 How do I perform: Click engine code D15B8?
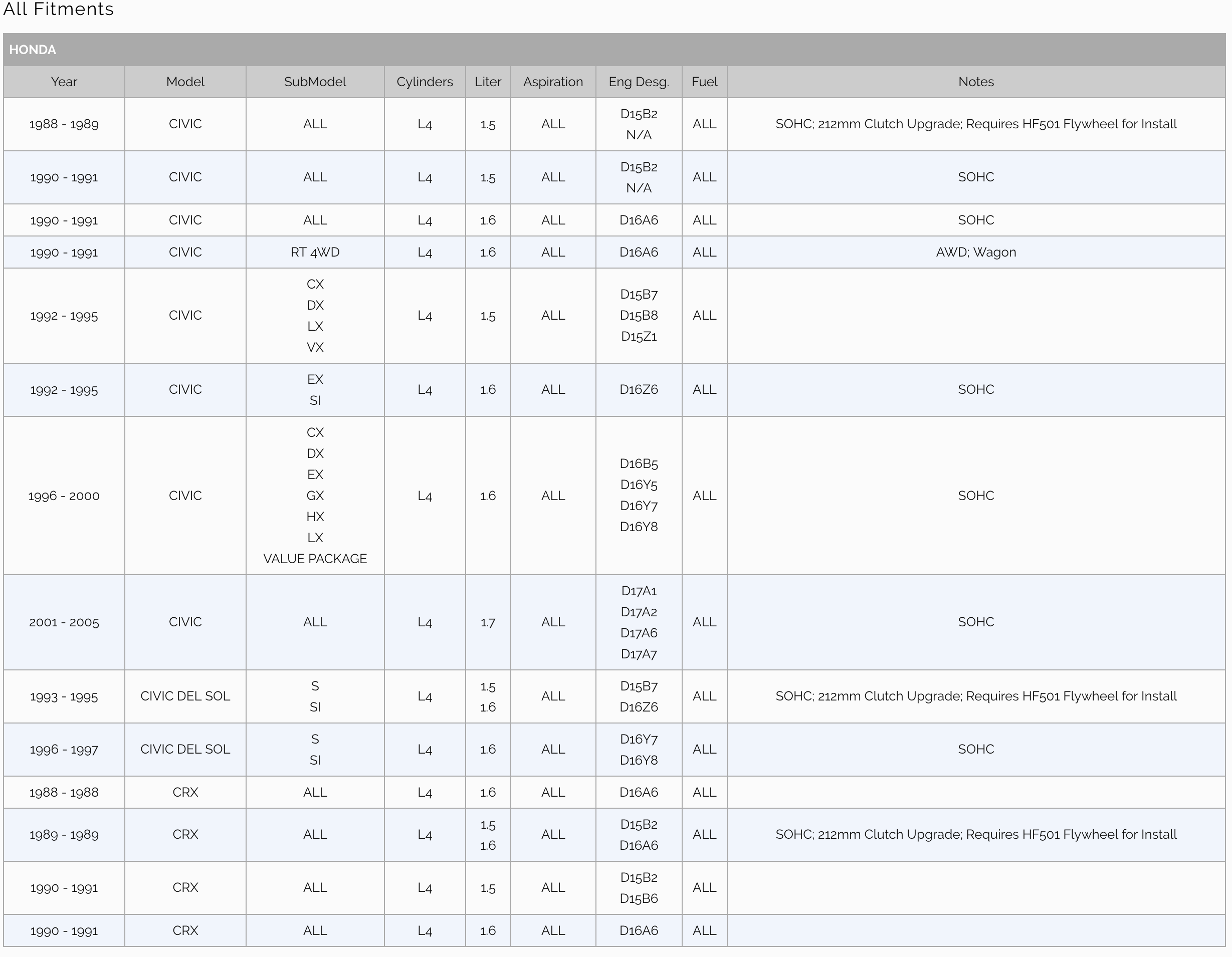(639, 315)
